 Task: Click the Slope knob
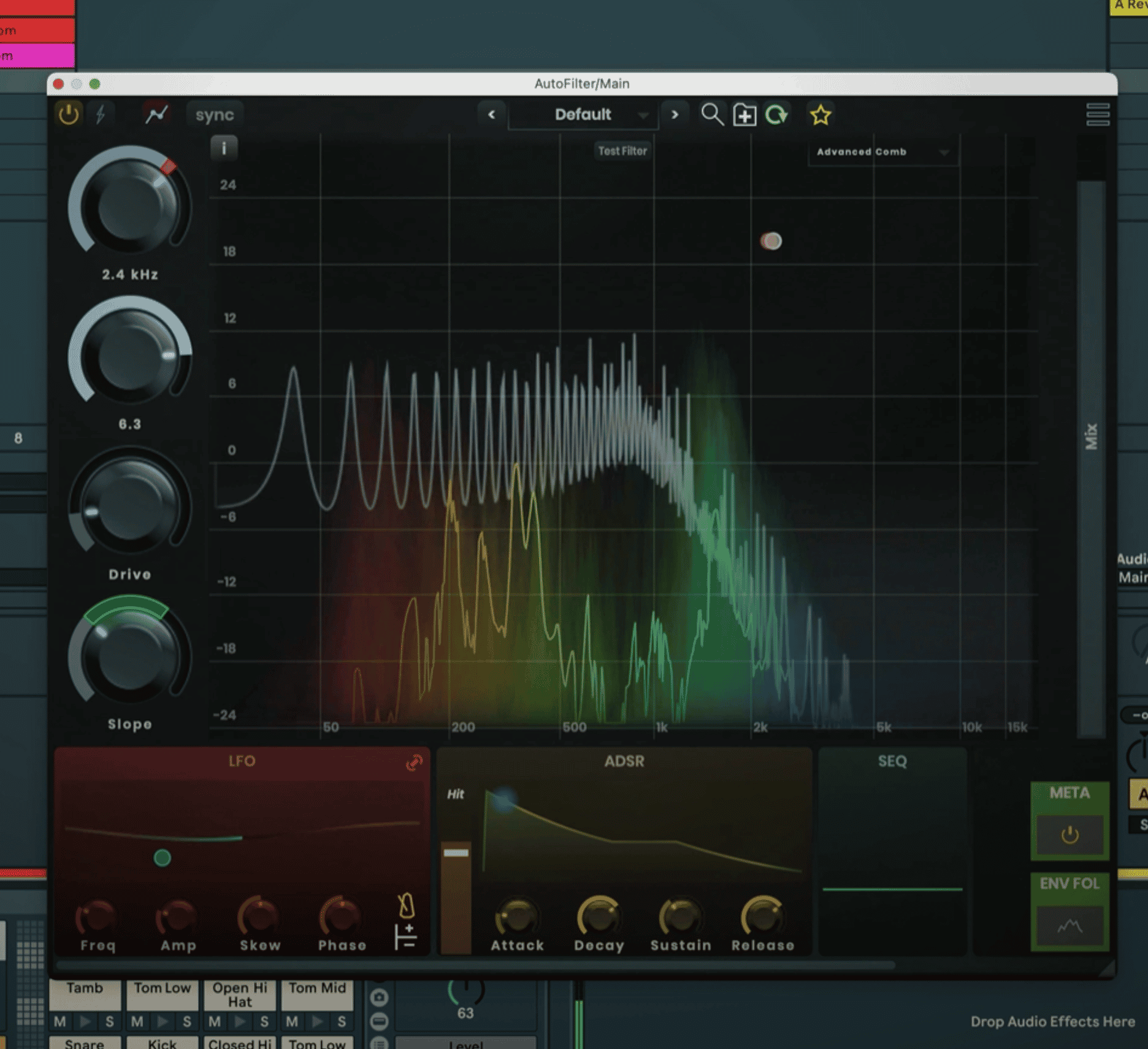coord(129,656)
